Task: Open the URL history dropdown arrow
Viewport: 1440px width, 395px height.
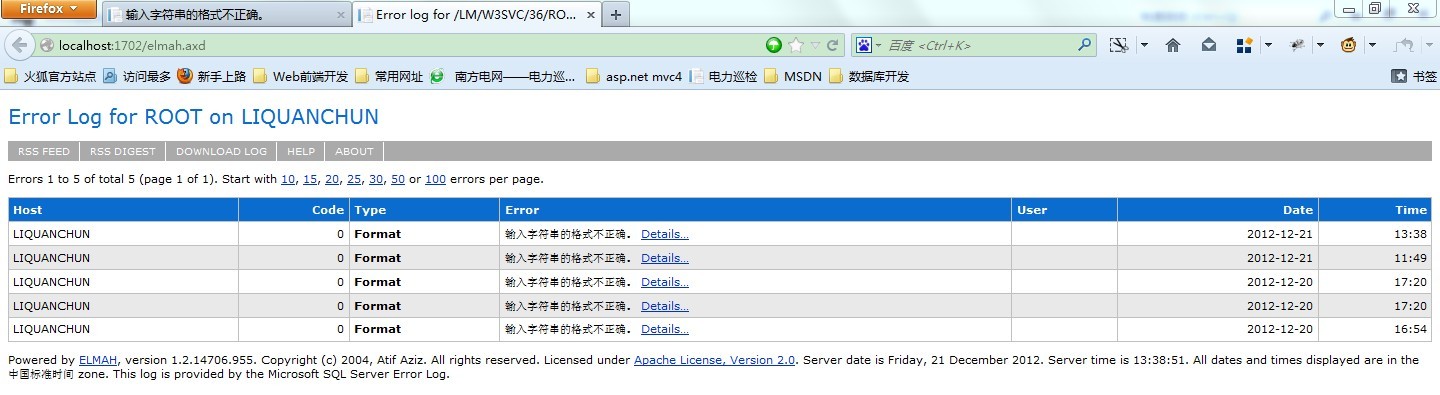Action: coord(815,45)
